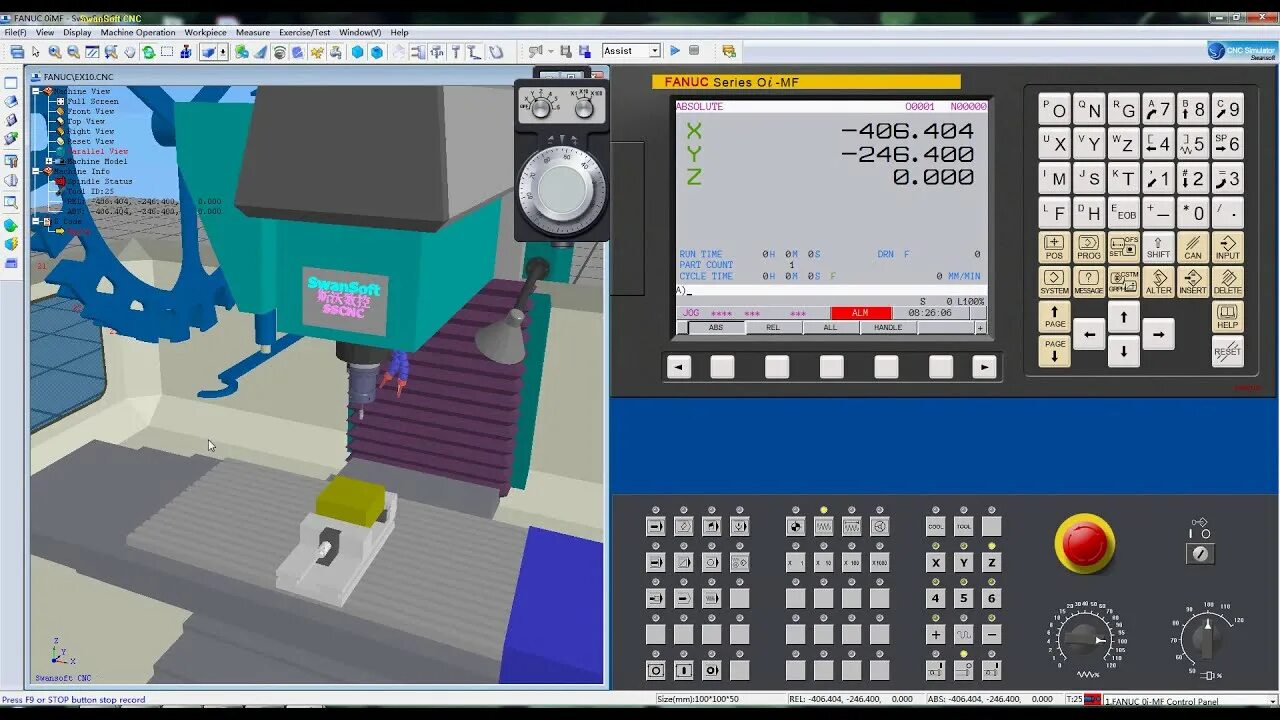Click the spindle speed override rotary dial
This screenshot has height=720, width=1280.
[1207, 638]
